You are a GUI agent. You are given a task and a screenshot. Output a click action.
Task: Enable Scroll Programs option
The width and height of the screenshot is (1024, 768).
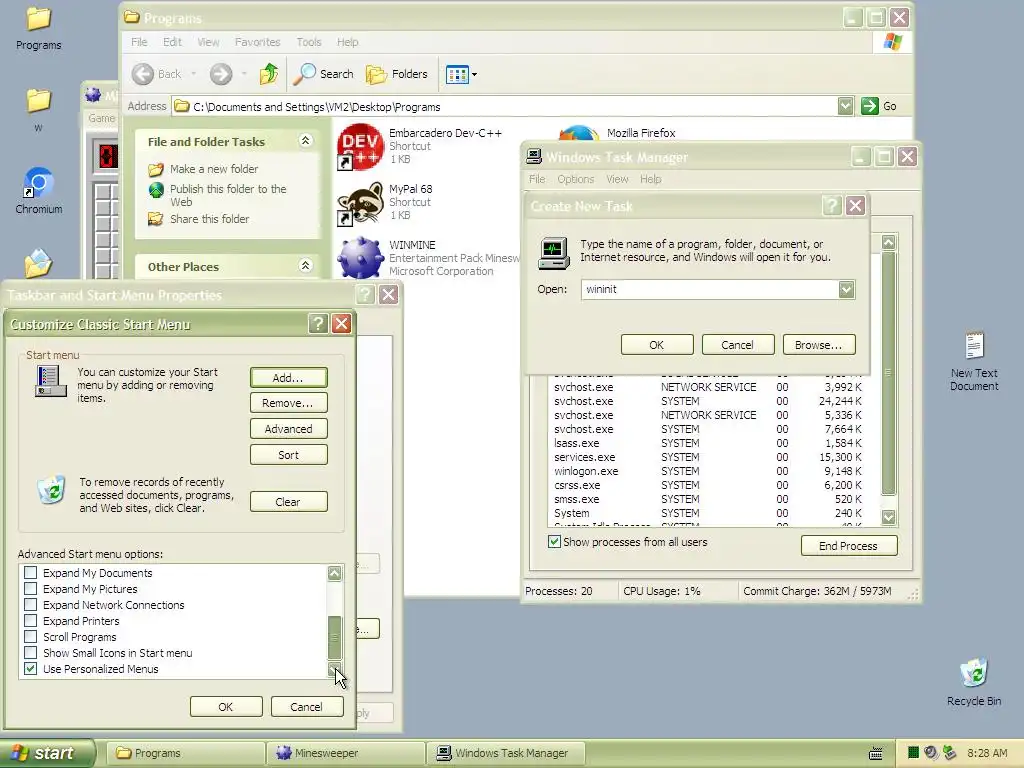point(30,637)
